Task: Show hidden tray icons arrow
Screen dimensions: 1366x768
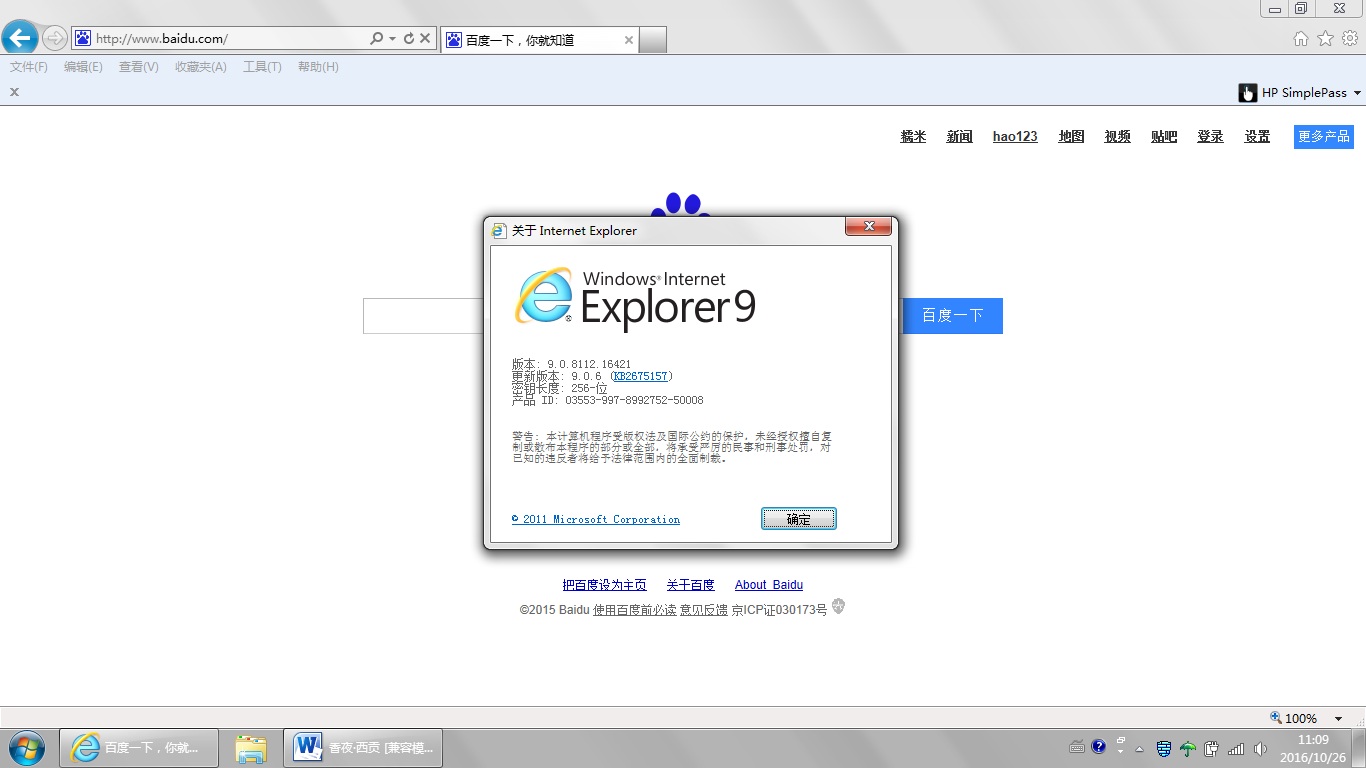Action: [1139, 749]
